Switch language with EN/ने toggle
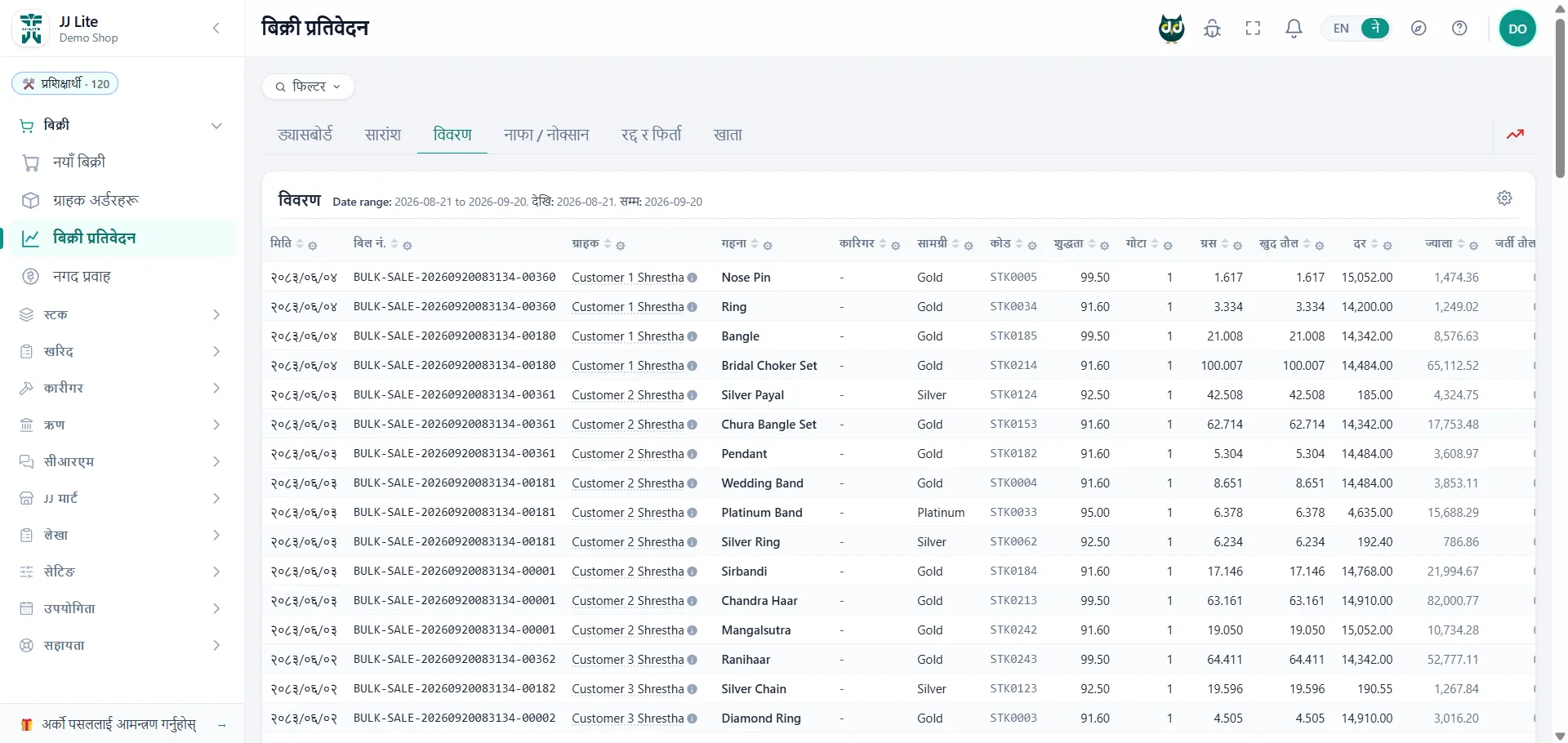This screenshot has height=743, width=1568. click(1356, 29)
